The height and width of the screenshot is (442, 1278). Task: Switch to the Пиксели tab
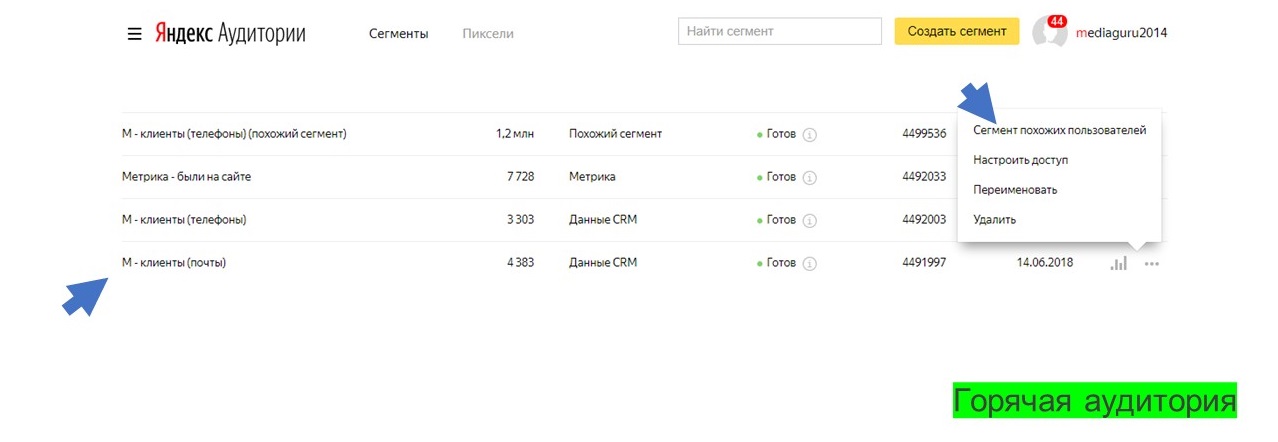coord(488,33)
